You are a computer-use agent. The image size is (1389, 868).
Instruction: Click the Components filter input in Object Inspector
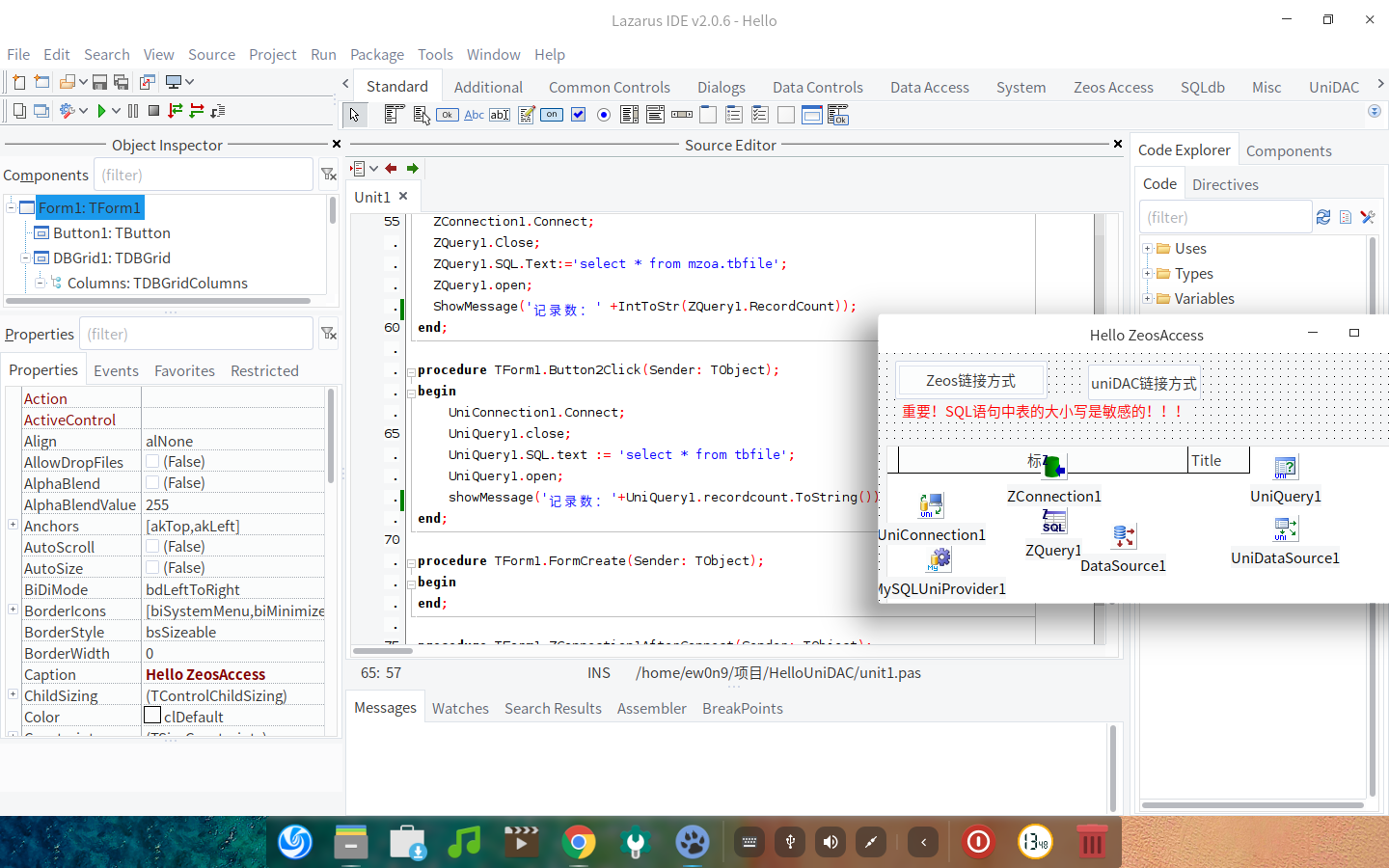pyautogui.click(x=203, y=175)
